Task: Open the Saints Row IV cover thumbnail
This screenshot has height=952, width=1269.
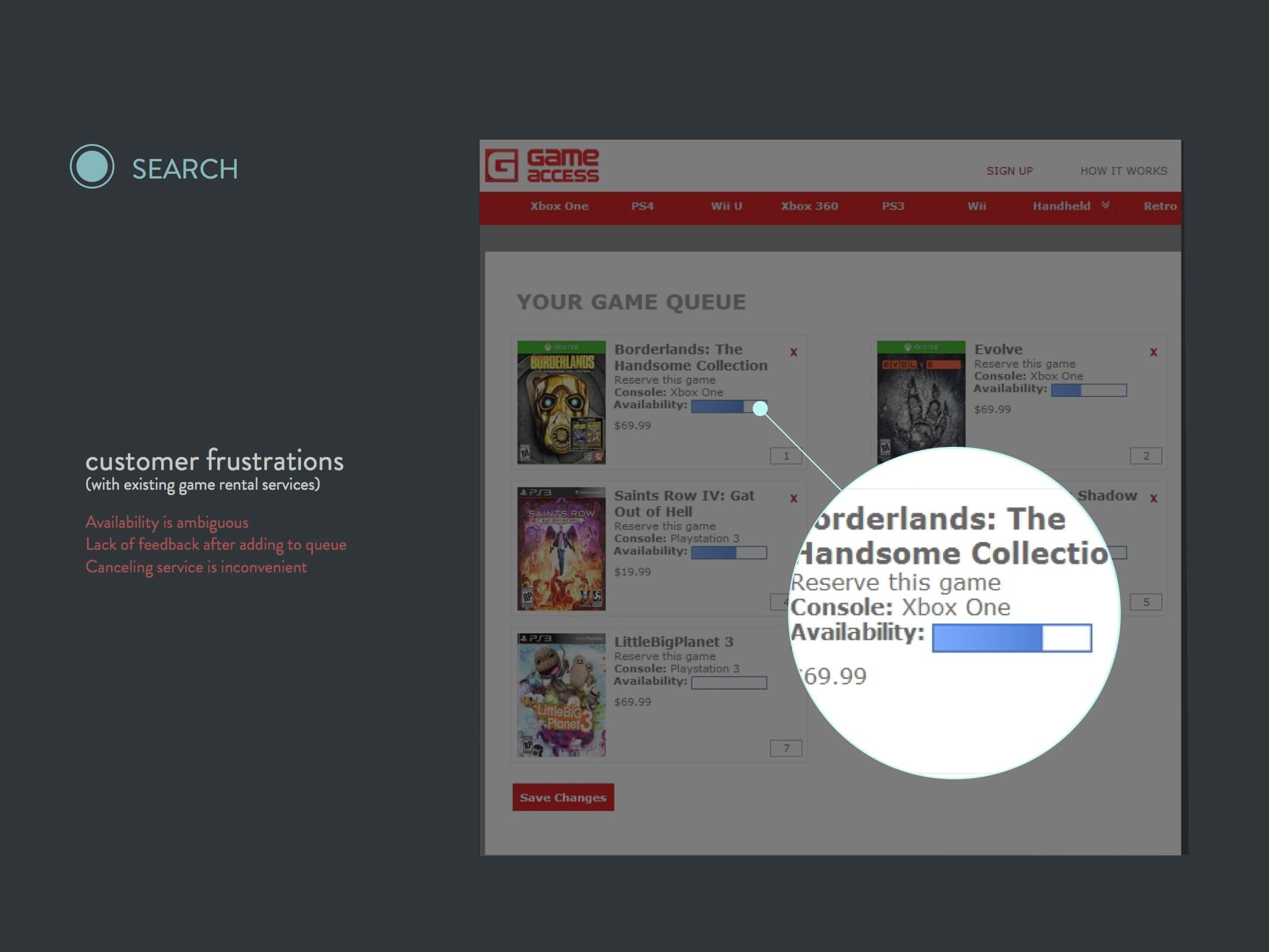Action: [x=561, y=549]
